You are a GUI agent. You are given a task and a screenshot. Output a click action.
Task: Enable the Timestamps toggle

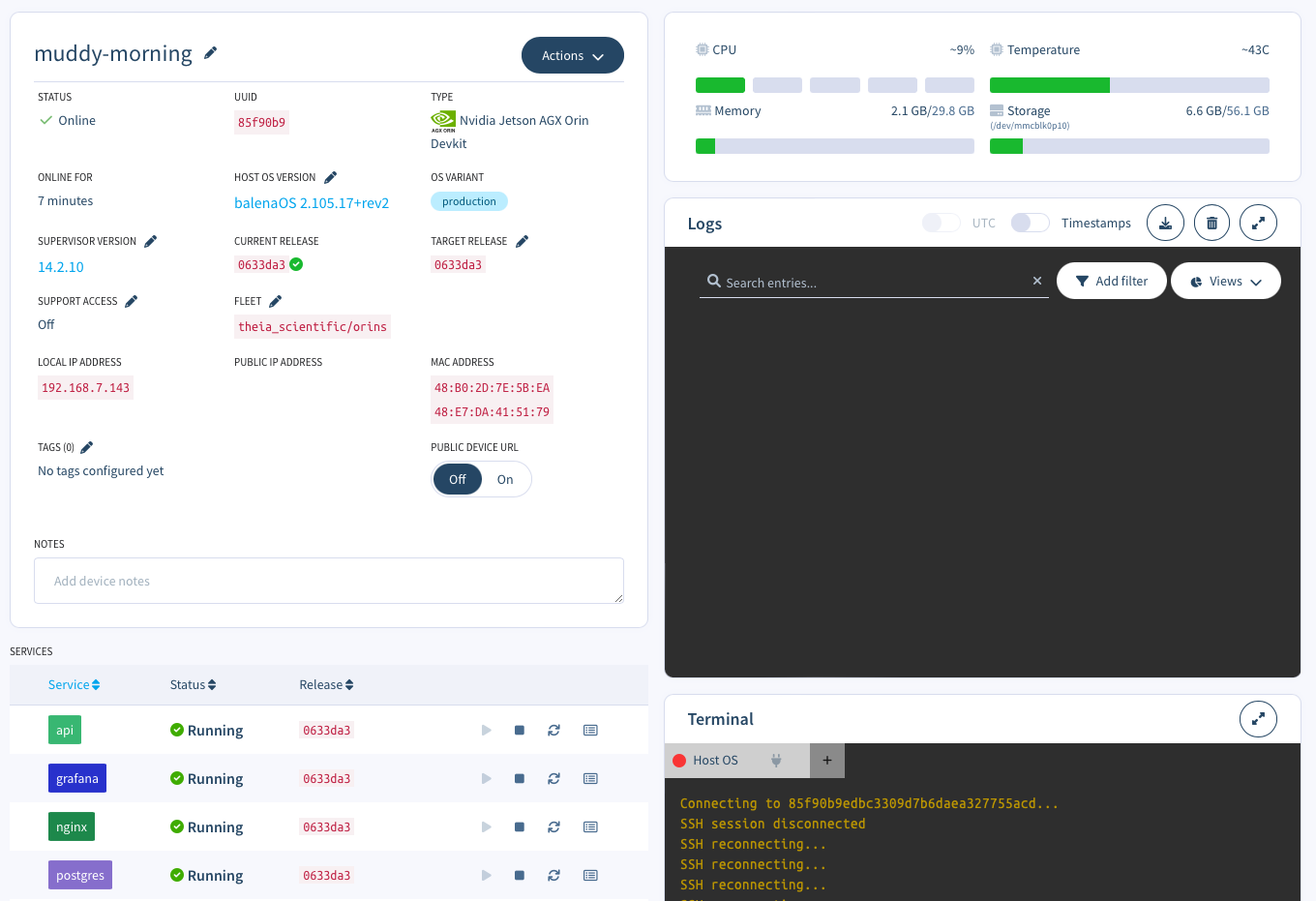coord(1030,223)
